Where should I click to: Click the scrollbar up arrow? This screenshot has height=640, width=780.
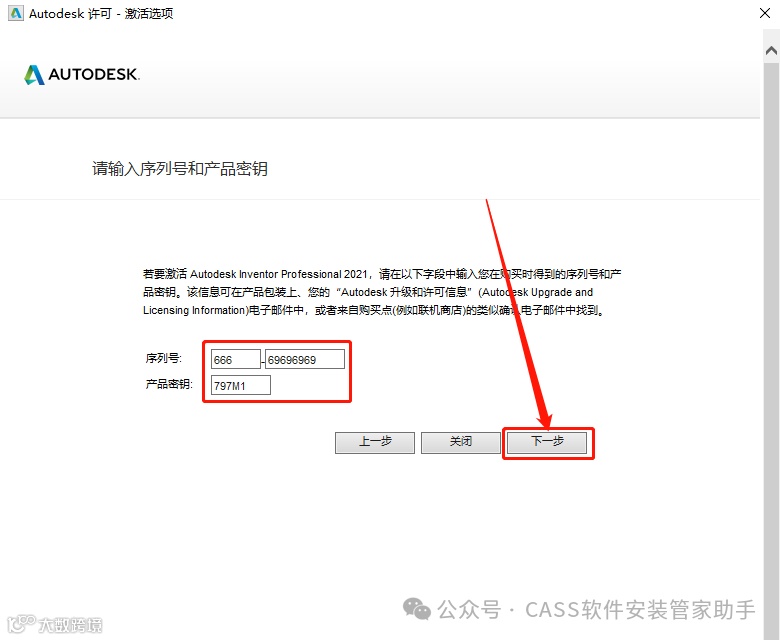(772, 50)
